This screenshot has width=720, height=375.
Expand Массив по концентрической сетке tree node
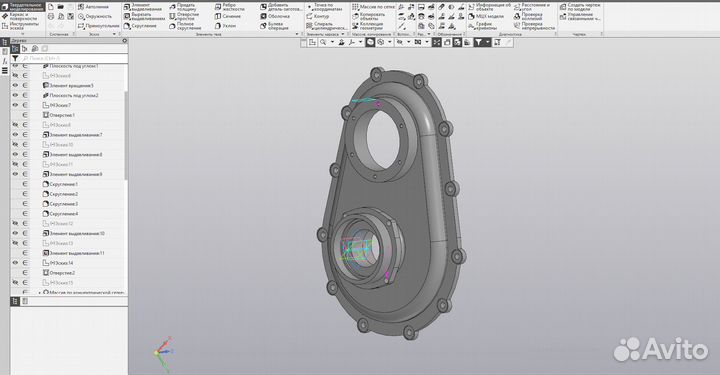39,292
